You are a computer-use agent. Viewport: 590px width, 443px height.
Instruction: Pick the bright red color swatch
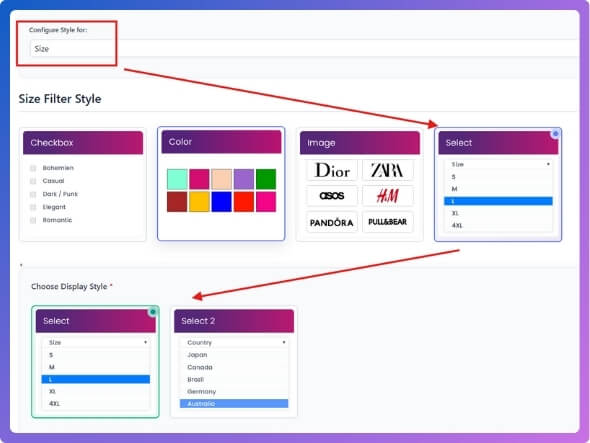pos(244,202)
